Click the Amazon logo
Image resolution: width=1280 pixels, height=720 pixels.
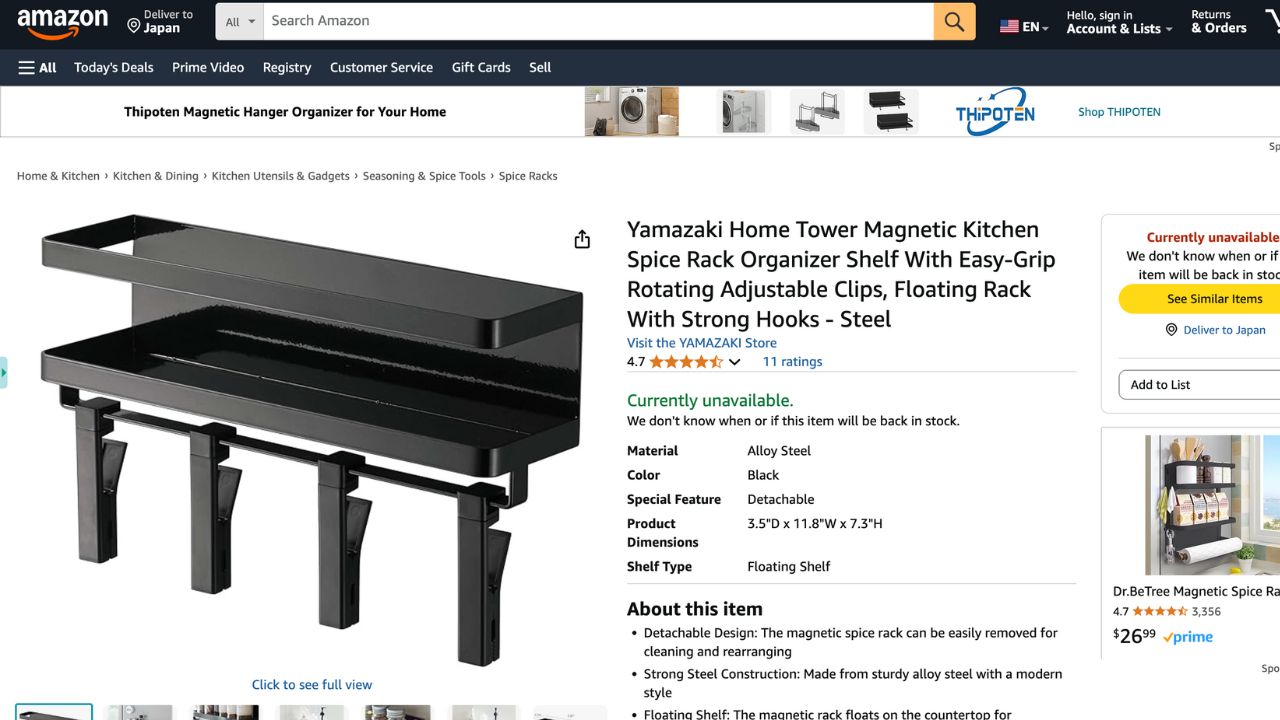click(x=62, y=23)
